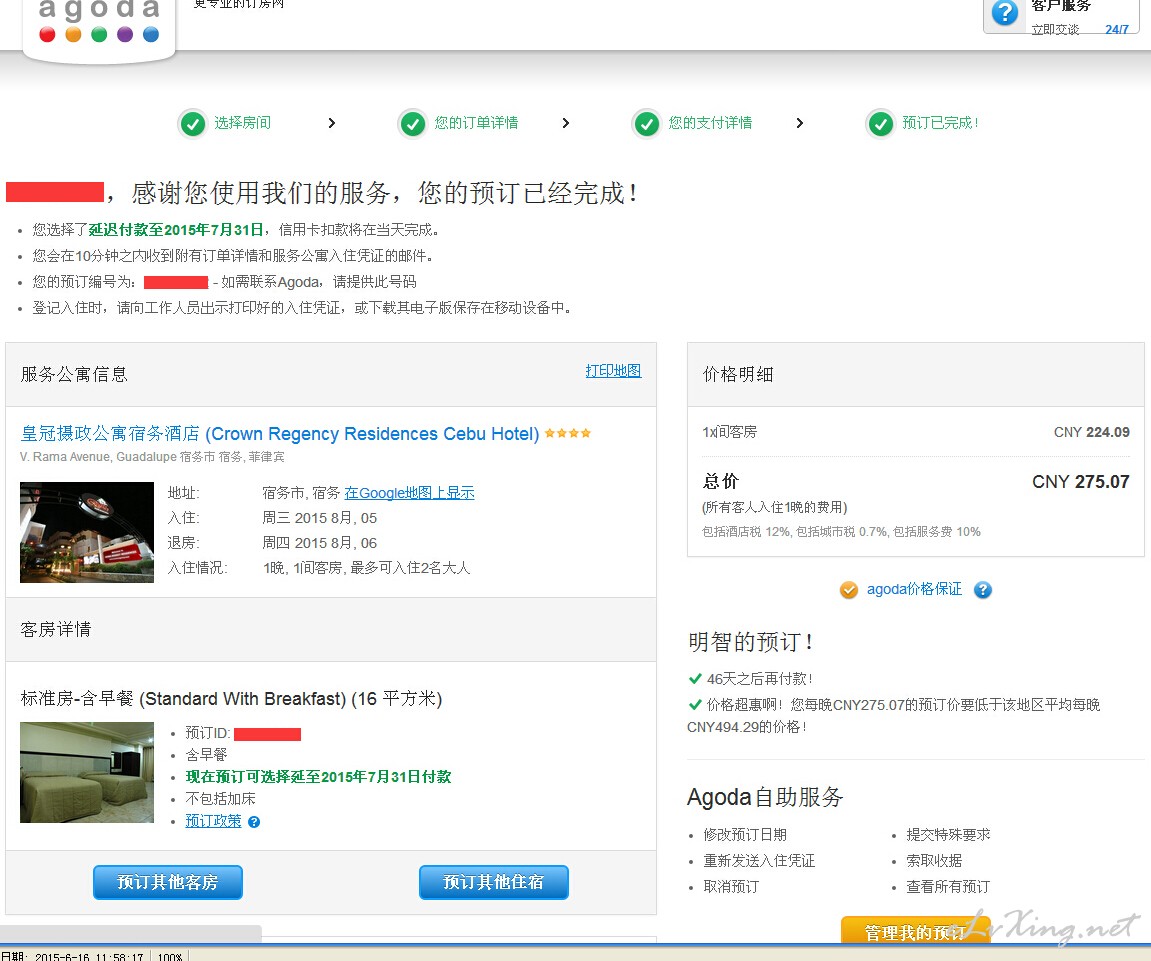
Task: Click the help icon beside 预订政策
Action: (x=254, y=822)
